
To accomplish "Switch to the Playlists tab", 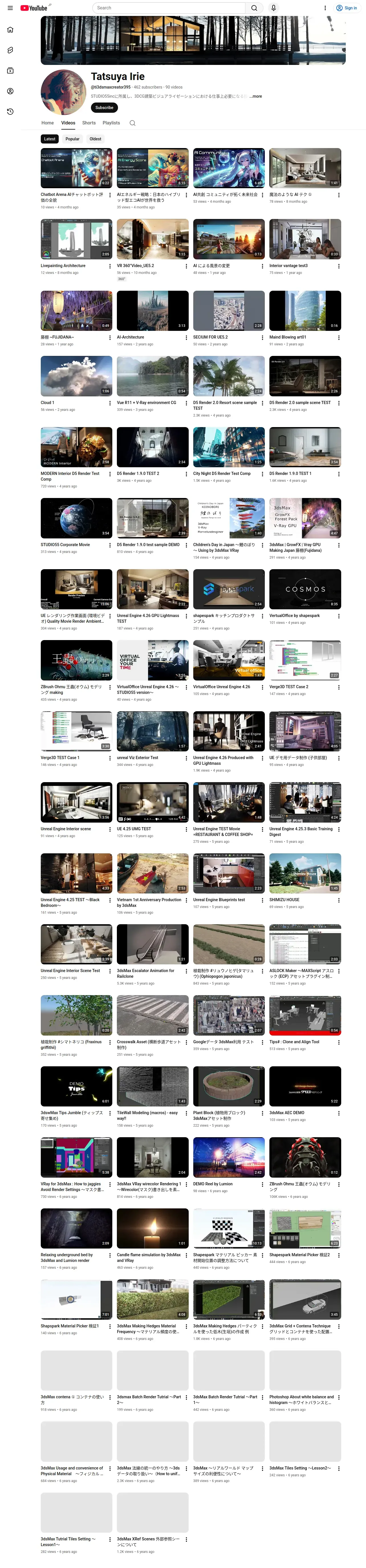I will click(x=111, y=123).
